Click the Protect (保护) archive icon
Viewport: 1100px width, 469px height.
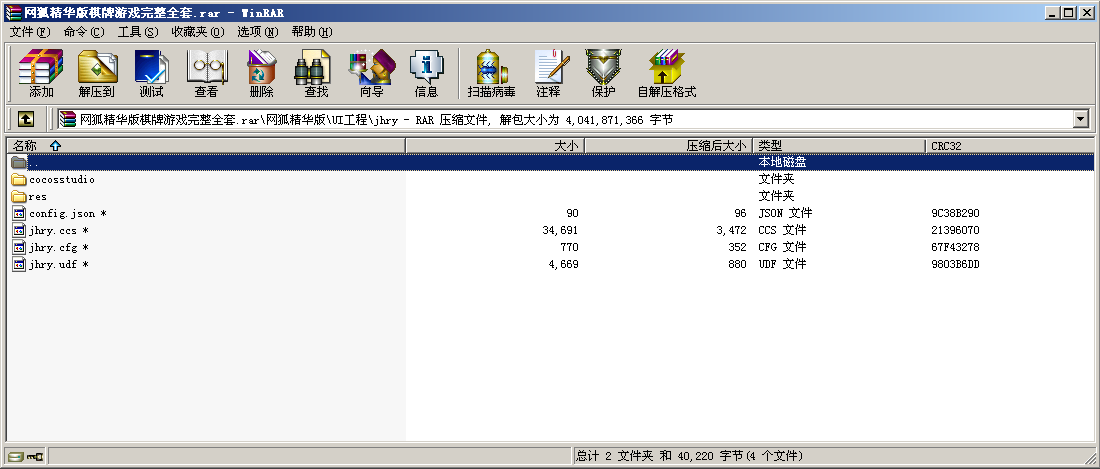603,73
